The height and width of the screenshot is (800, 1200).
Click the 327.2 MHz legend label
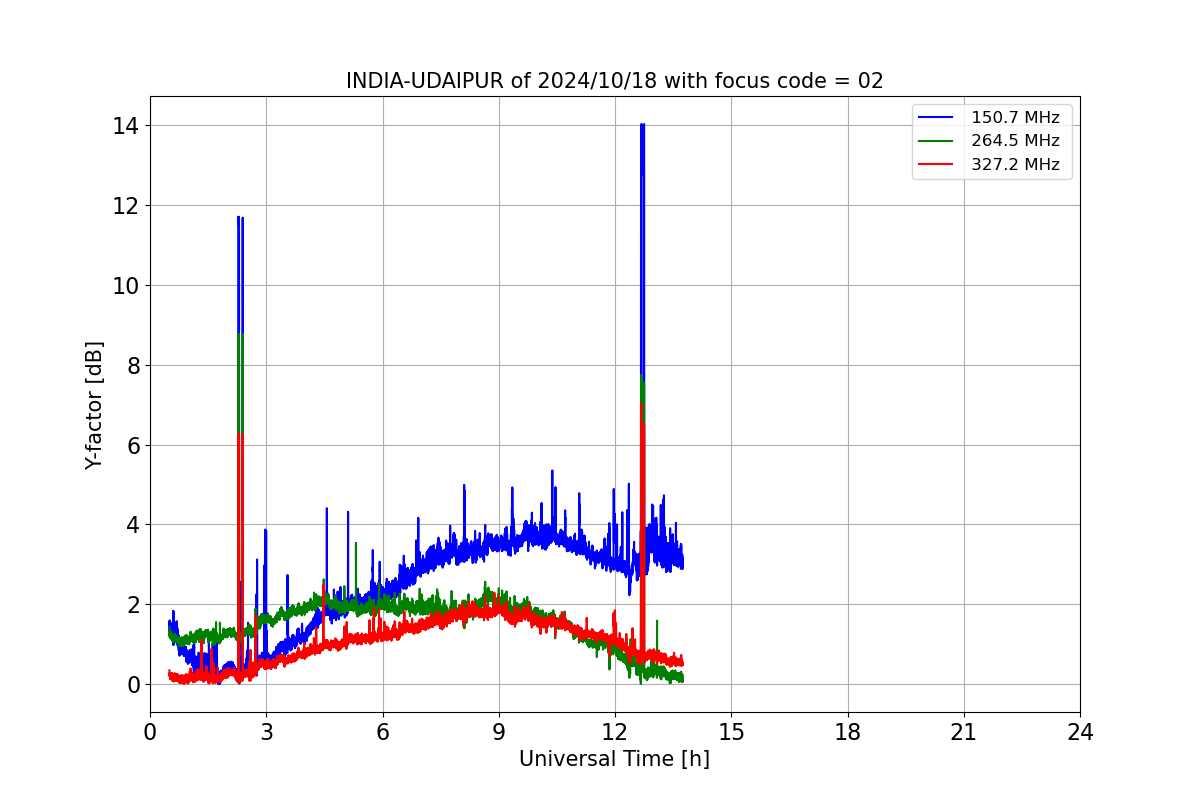coord(1015,165)
